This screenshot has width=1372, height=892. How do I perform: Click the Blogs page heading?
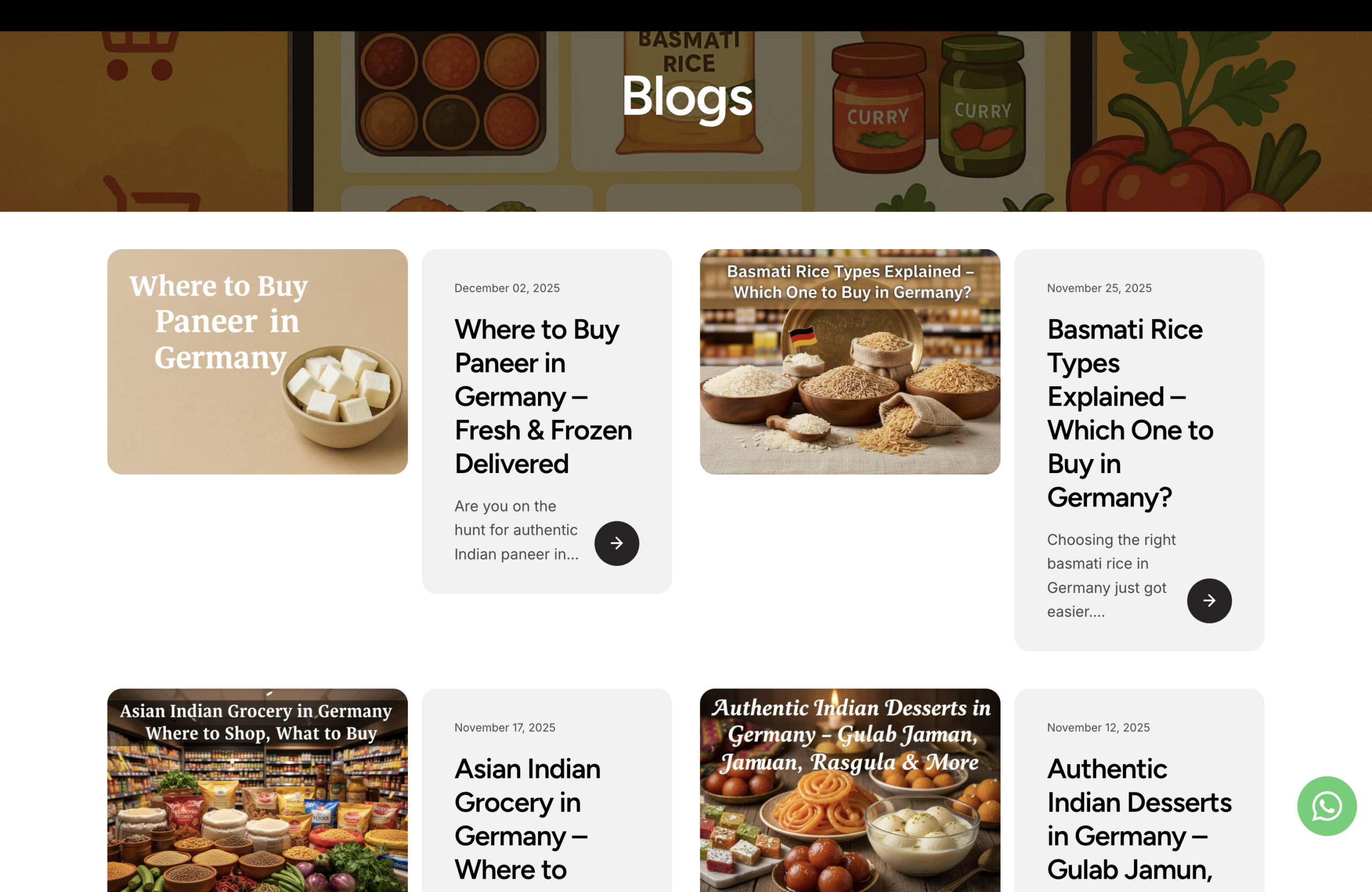(x=686, y=97)
